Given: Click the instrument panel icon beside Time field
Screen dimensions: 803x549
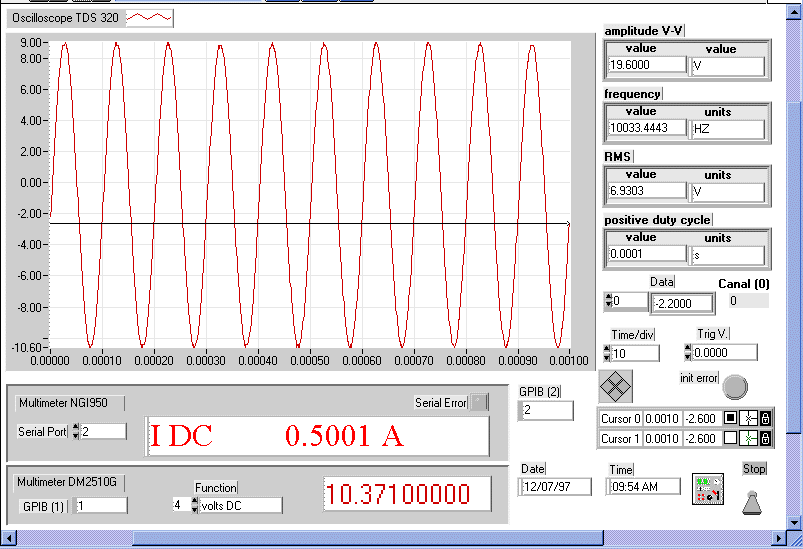Looking at the screenshot, I should 708,489.
